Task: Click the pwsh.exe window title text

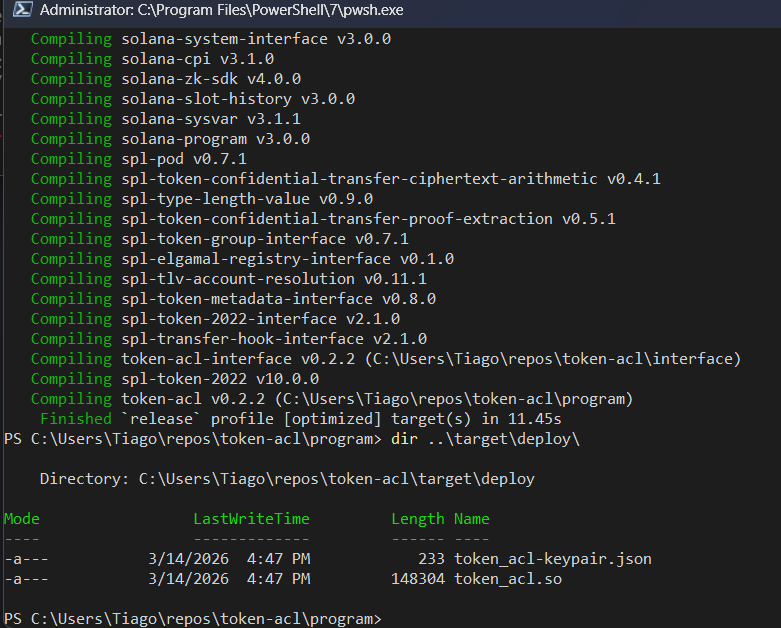Action: [222, 10]
